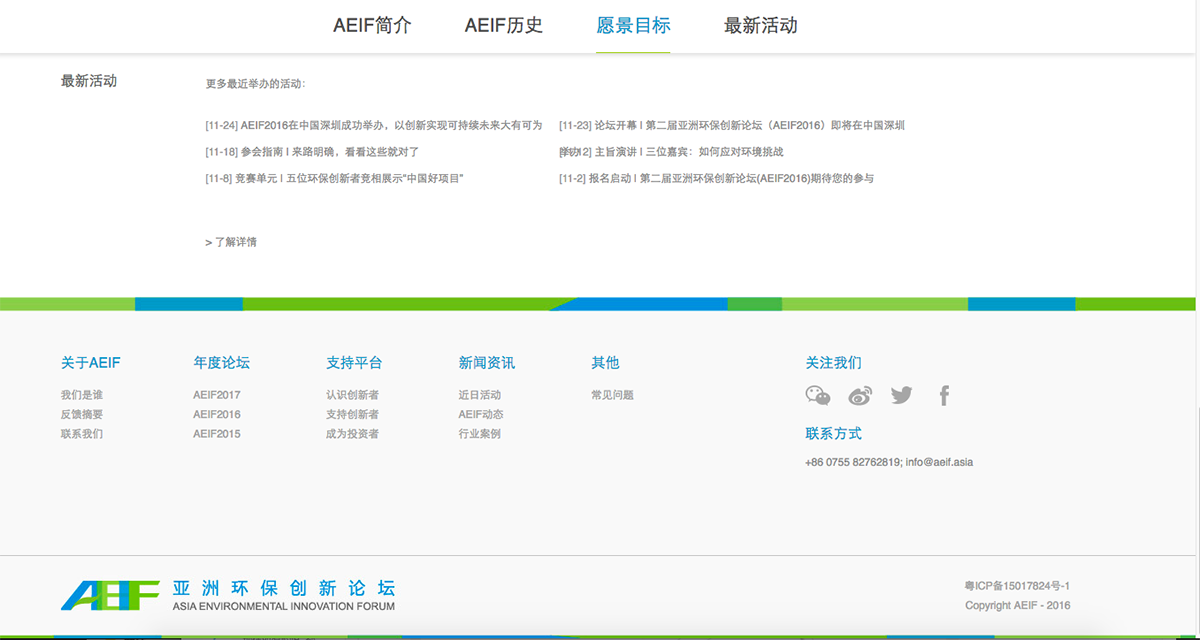Screen dimensions: 1200x640
Task: Navigate to 最新活动 in the top menu
Action: [762, 24]
